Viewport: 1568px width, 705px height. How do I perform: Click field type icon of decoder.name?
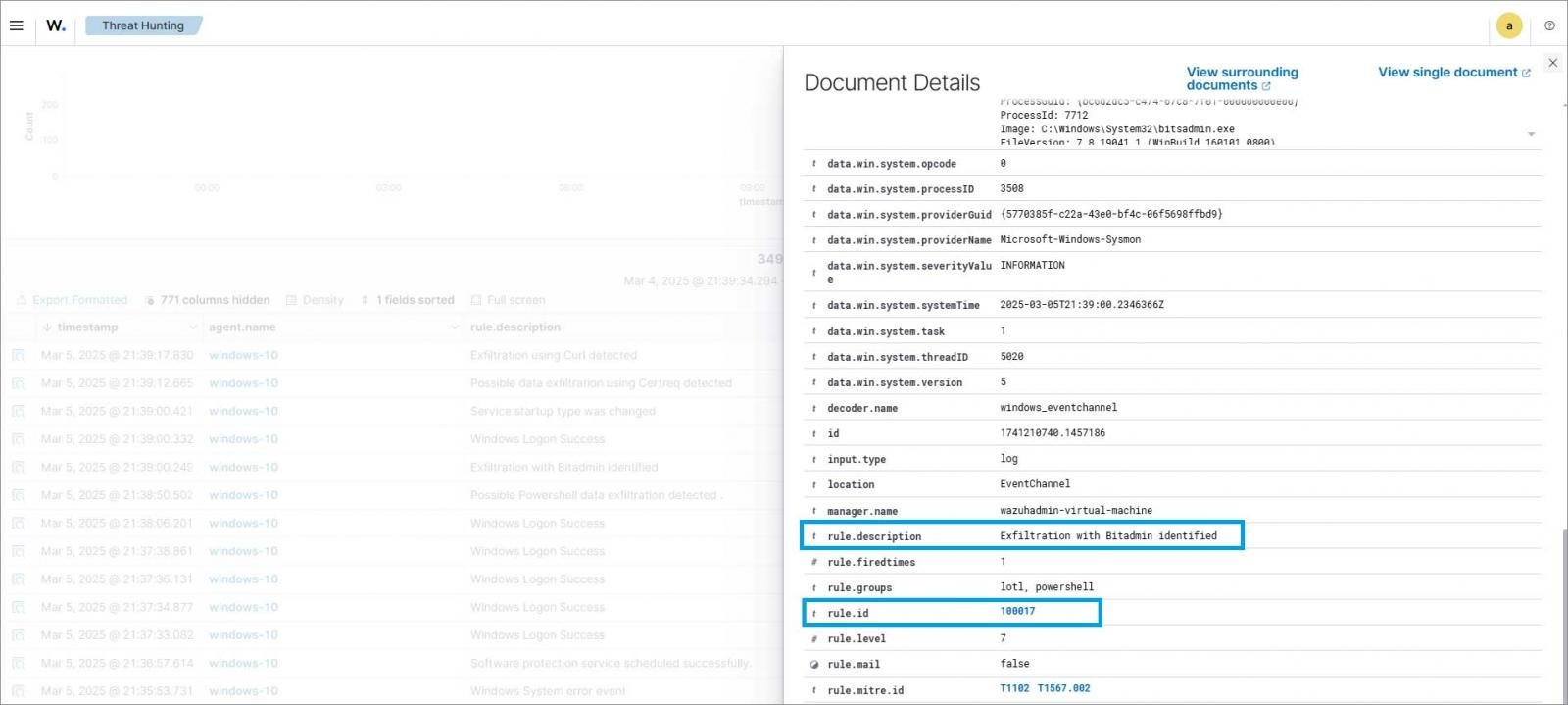click(814, 408)
